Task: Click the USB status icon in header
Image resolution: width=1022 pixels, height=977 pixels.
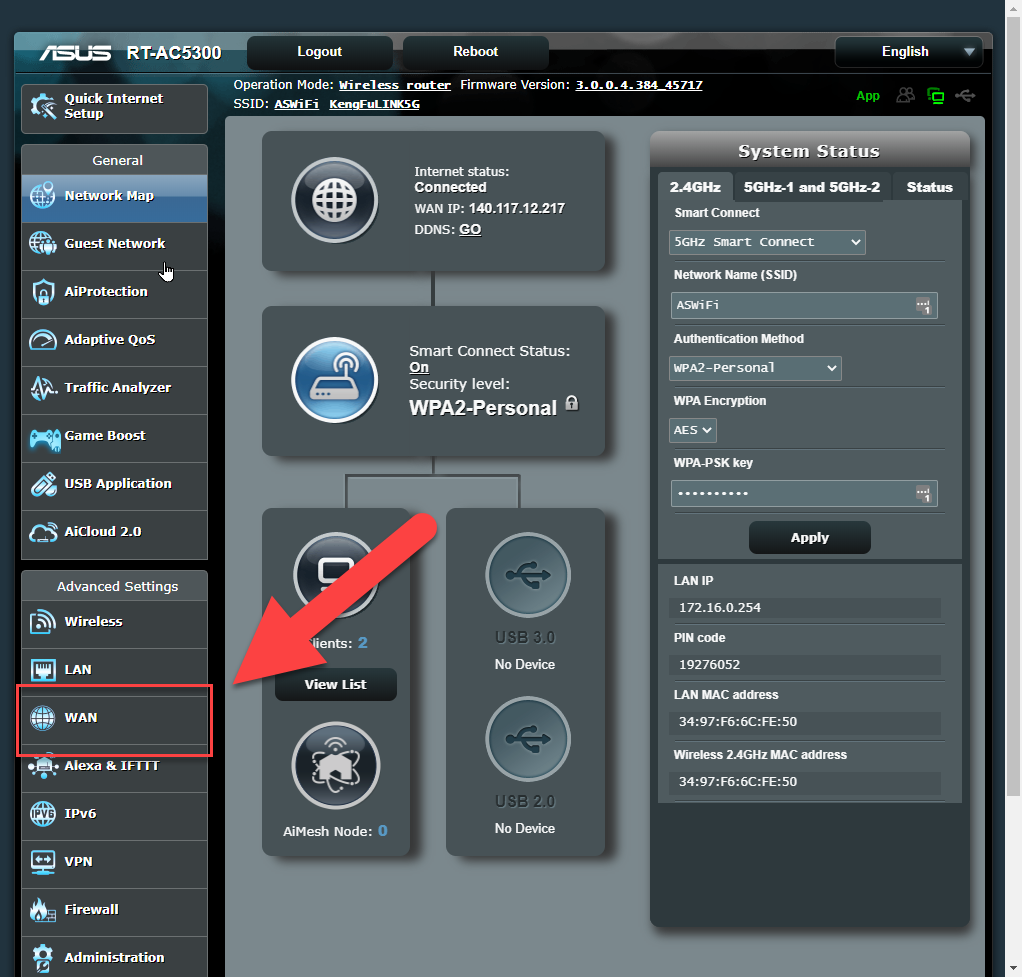Action: coord(965,96)
